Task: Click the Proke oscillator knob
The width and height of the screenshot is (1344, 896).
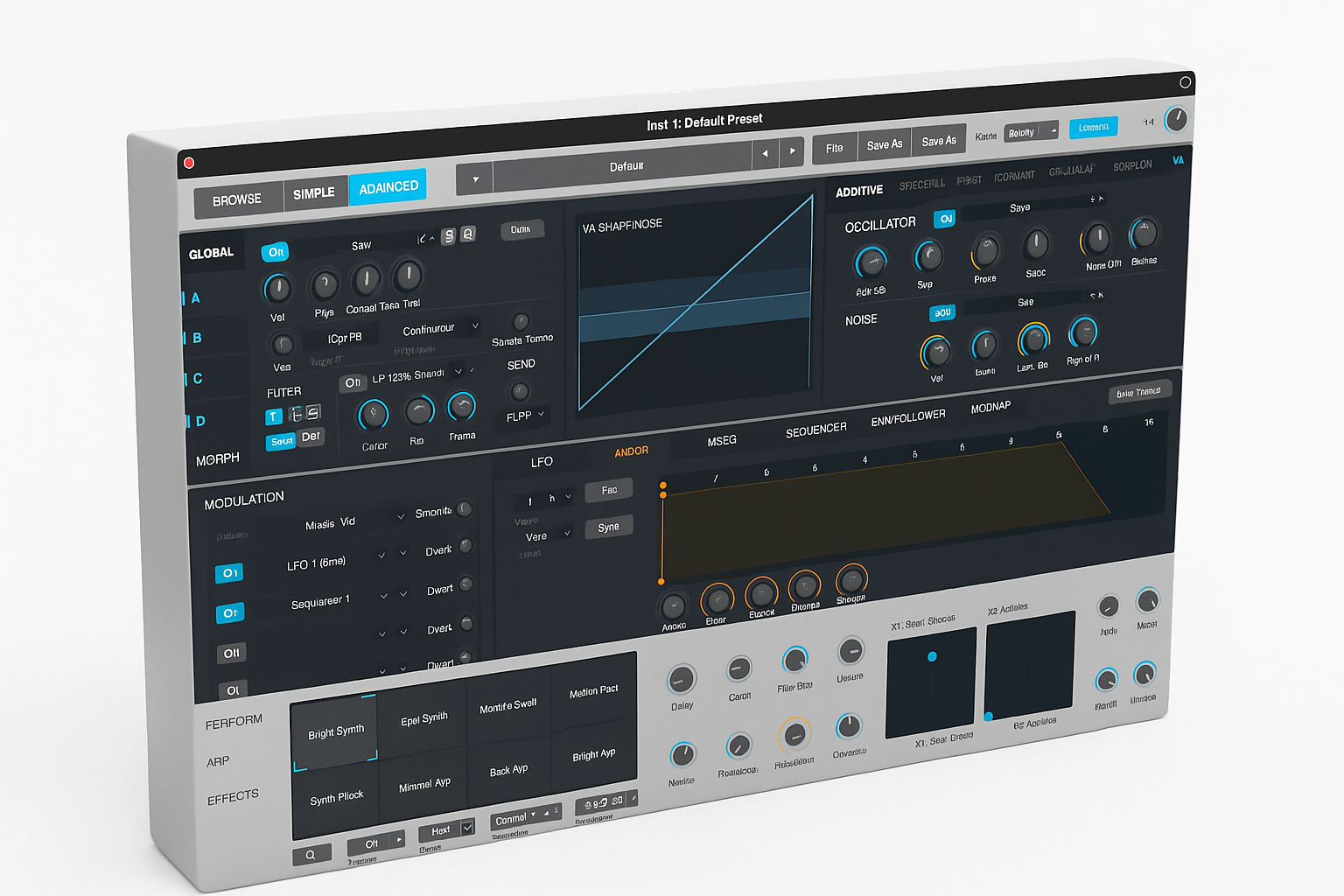Action: [986, 252]
